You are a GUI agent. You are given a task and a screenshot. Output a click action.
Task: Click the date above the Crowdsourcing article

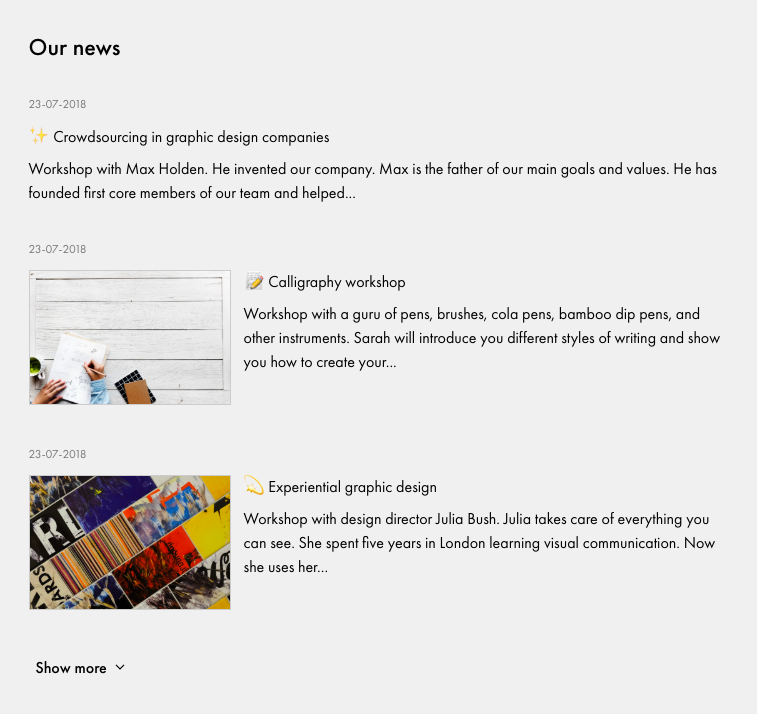pyautogui.click(x=57, y=104)
